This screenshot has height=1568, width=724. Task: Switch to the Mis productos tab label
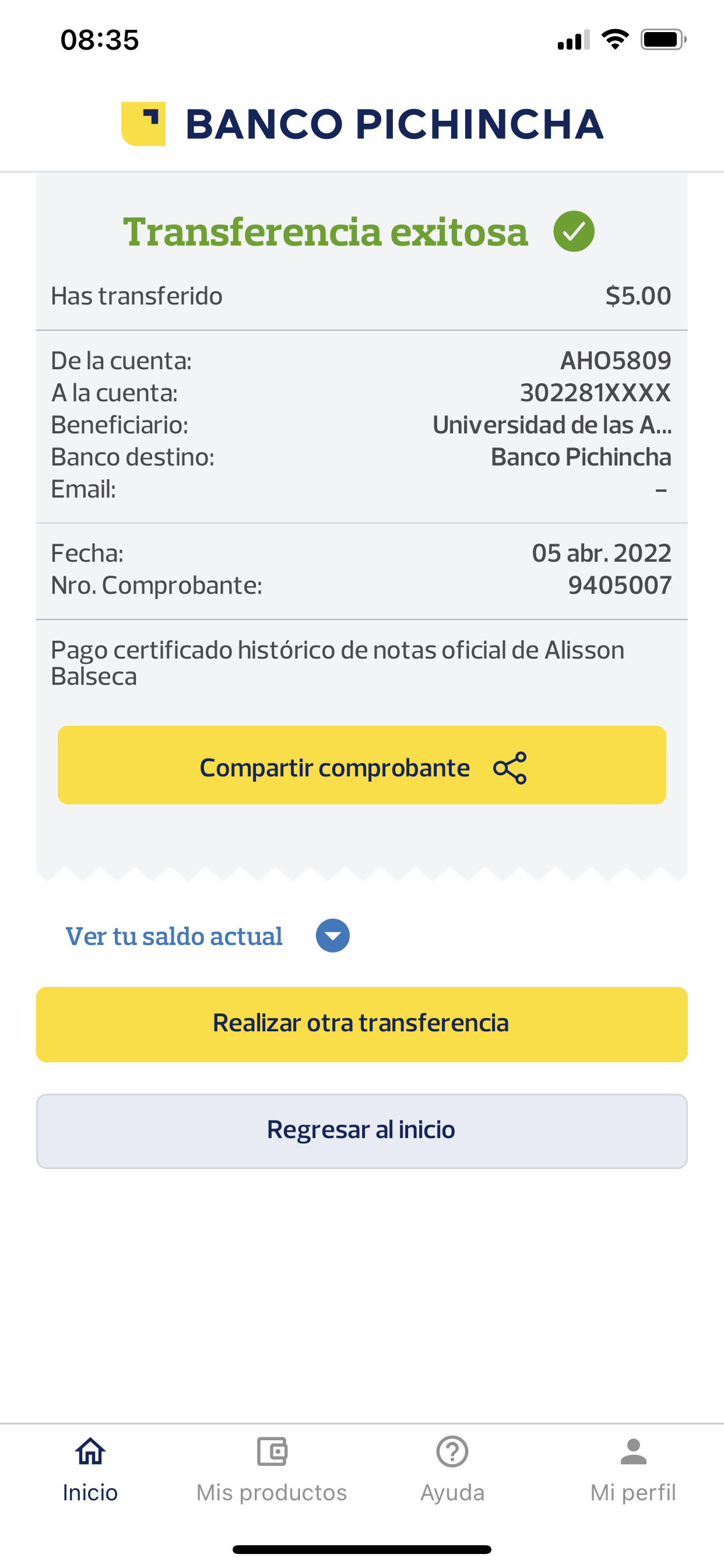271,1493
